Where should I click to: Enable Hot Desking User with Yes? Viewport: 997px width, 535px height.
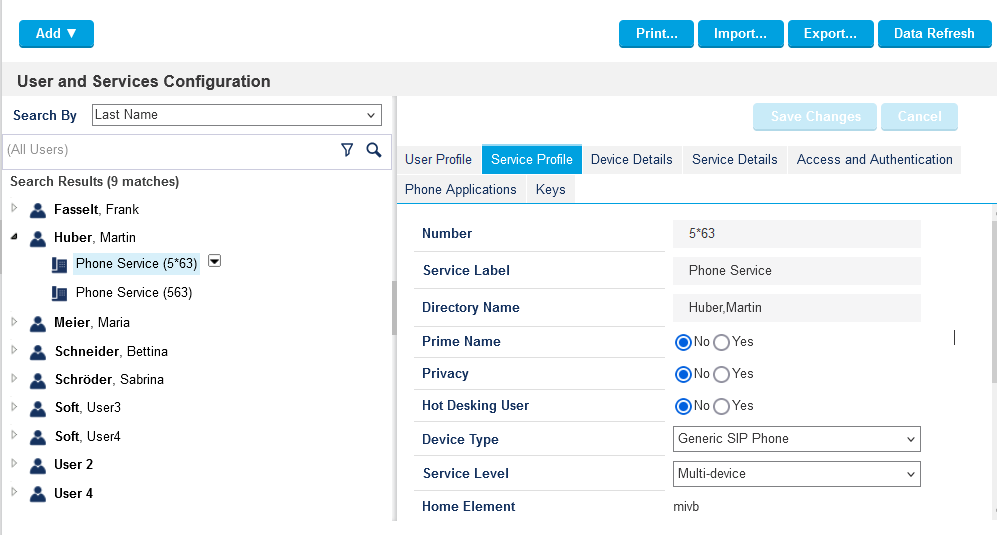(721, 406)
